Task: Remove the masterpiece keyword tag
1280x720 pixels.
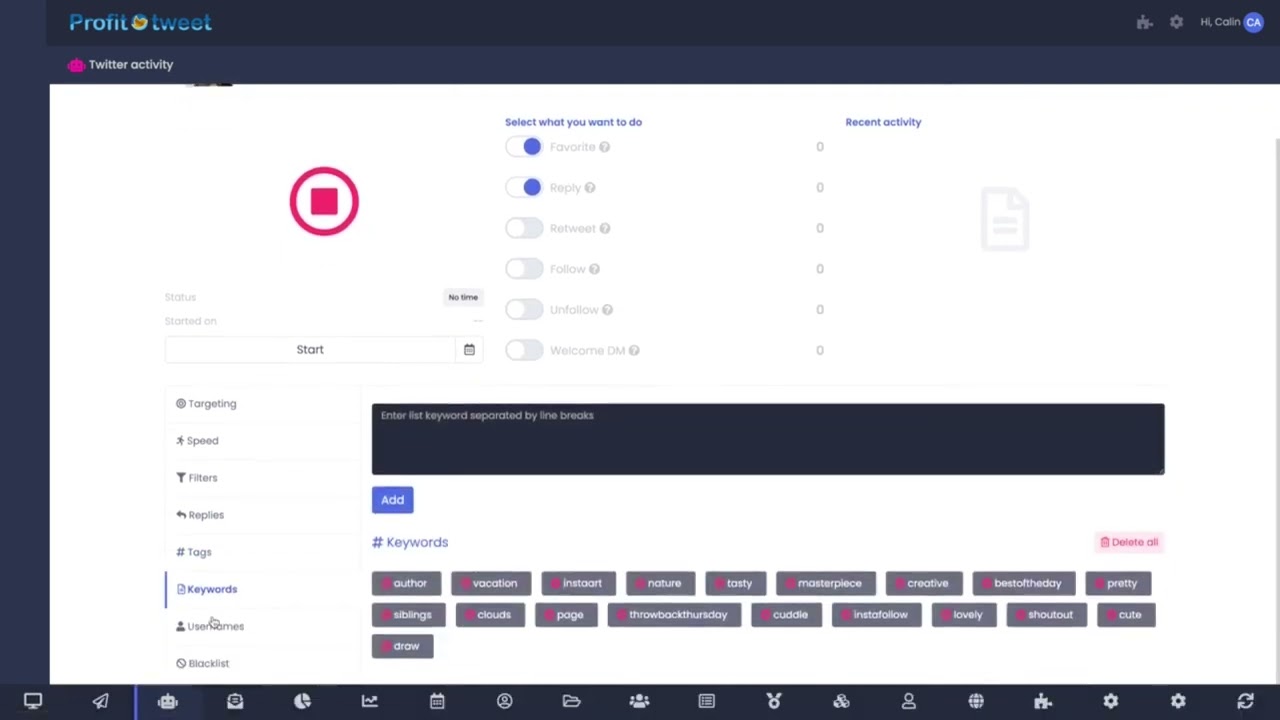Action: click(x=791, y=583)
